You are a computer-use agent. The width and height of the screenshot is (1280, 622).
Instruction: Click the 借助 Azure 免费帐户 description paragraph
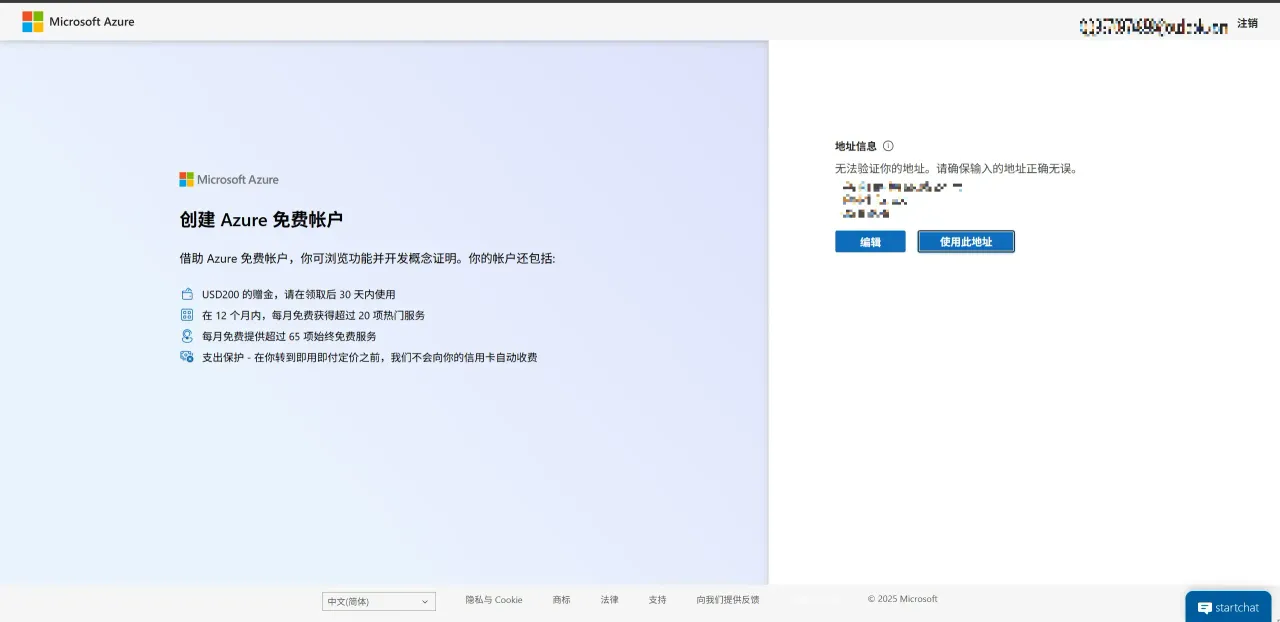[x=367, y=258]
